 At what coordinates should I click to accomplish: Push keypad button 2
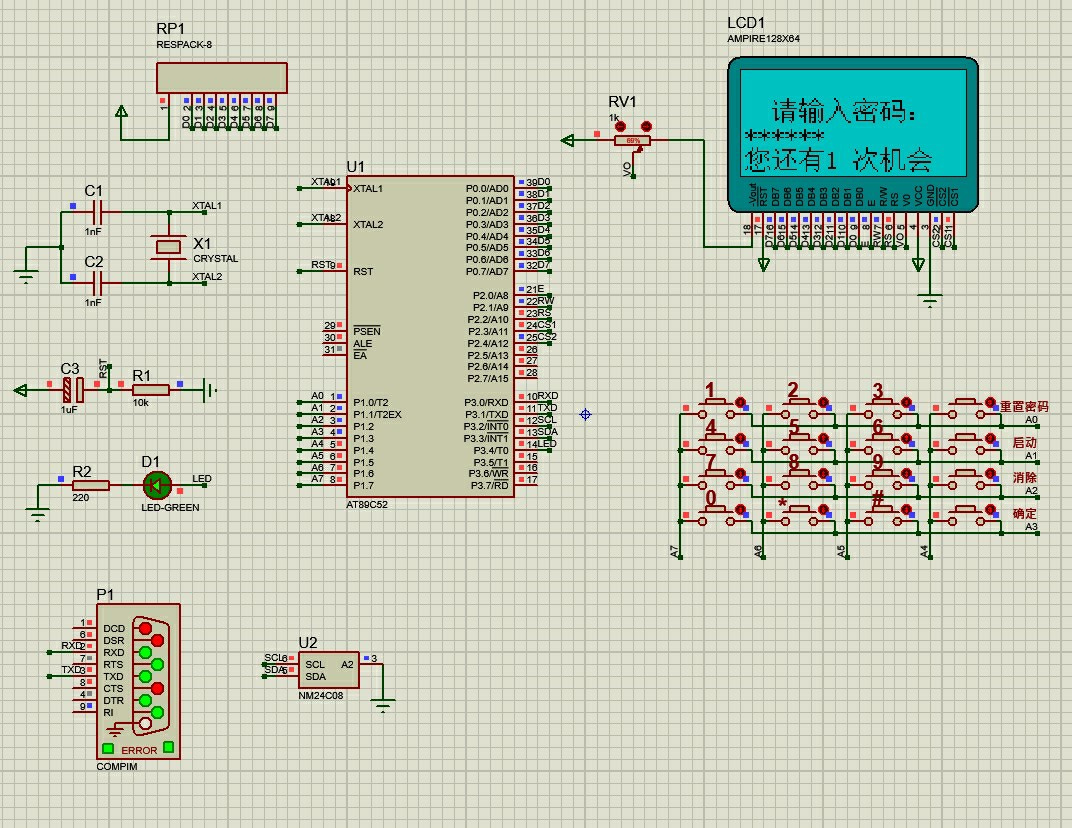tap(799, 408)
